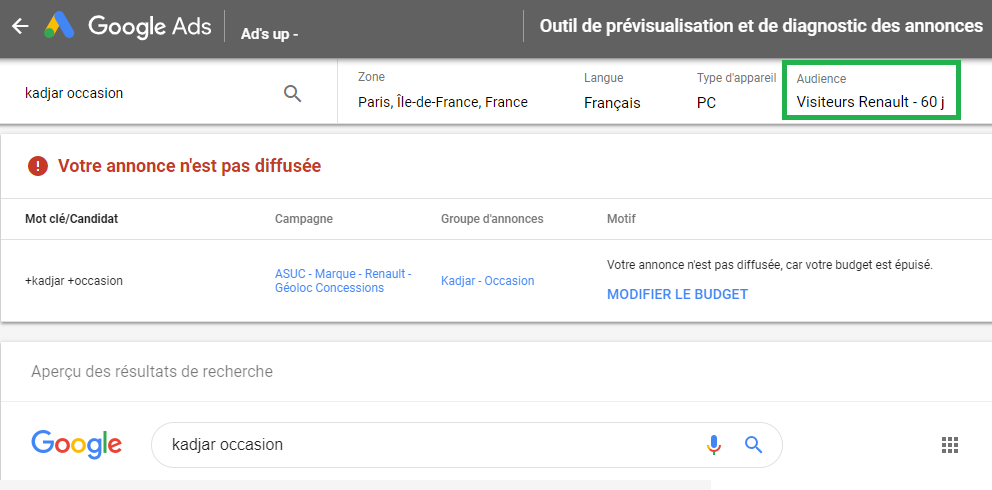Click the magnifier icon beside the keyword field
This screenshot has height=490, width=992.
(x=292, y=93)
